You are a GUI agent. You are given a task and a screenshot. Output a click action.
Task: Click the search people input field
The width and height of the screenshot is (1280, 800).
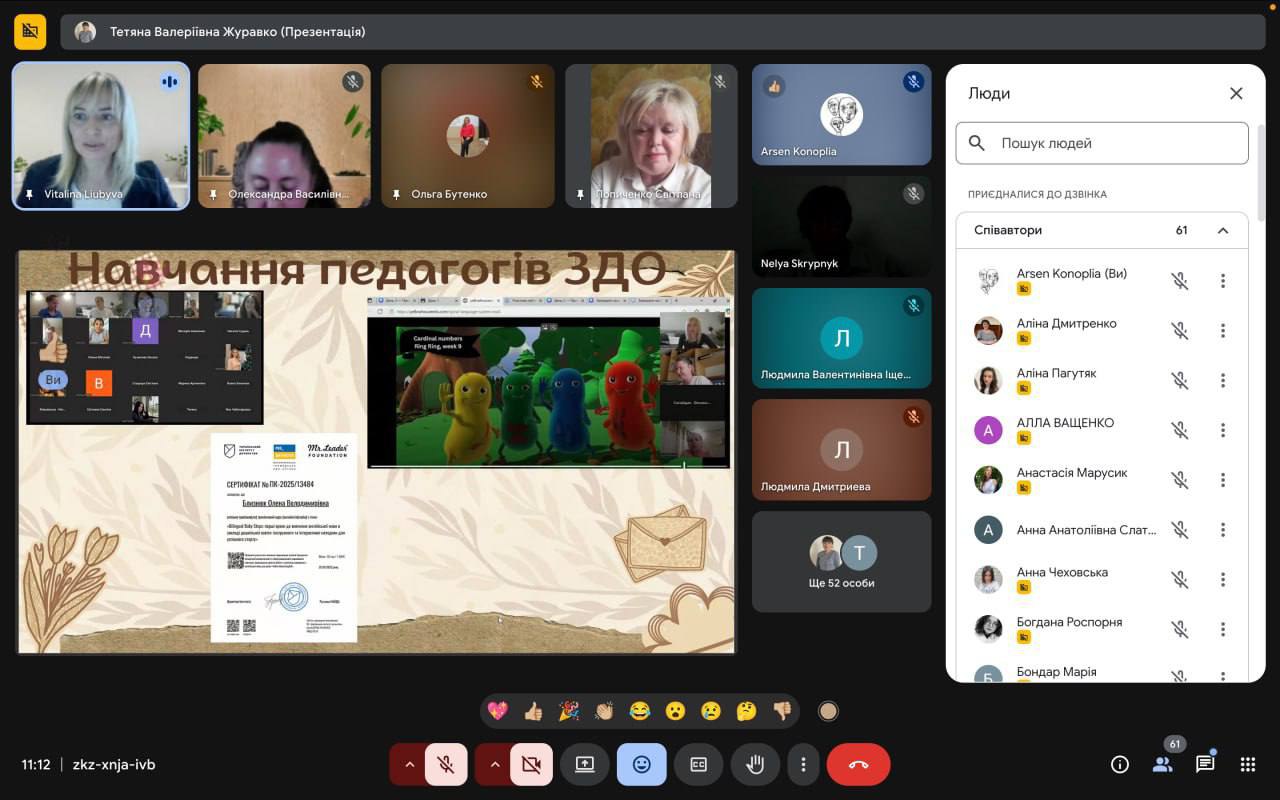[1102, 143]
